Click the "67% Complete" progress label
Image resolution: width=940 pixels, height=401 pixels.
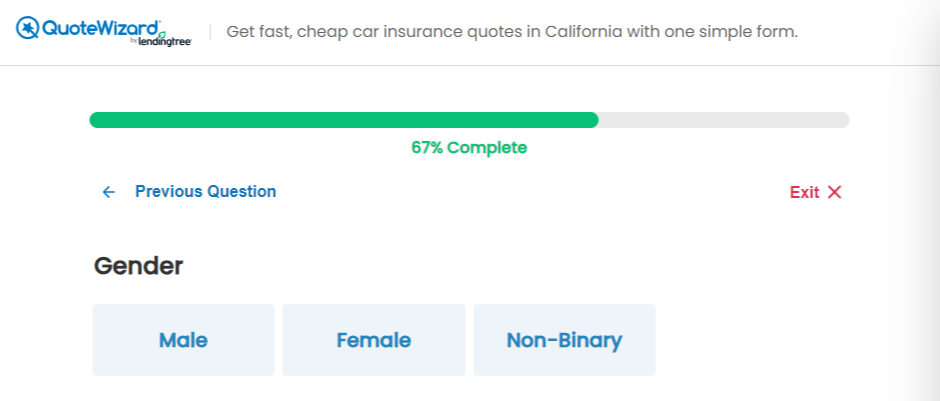[469, 148]
